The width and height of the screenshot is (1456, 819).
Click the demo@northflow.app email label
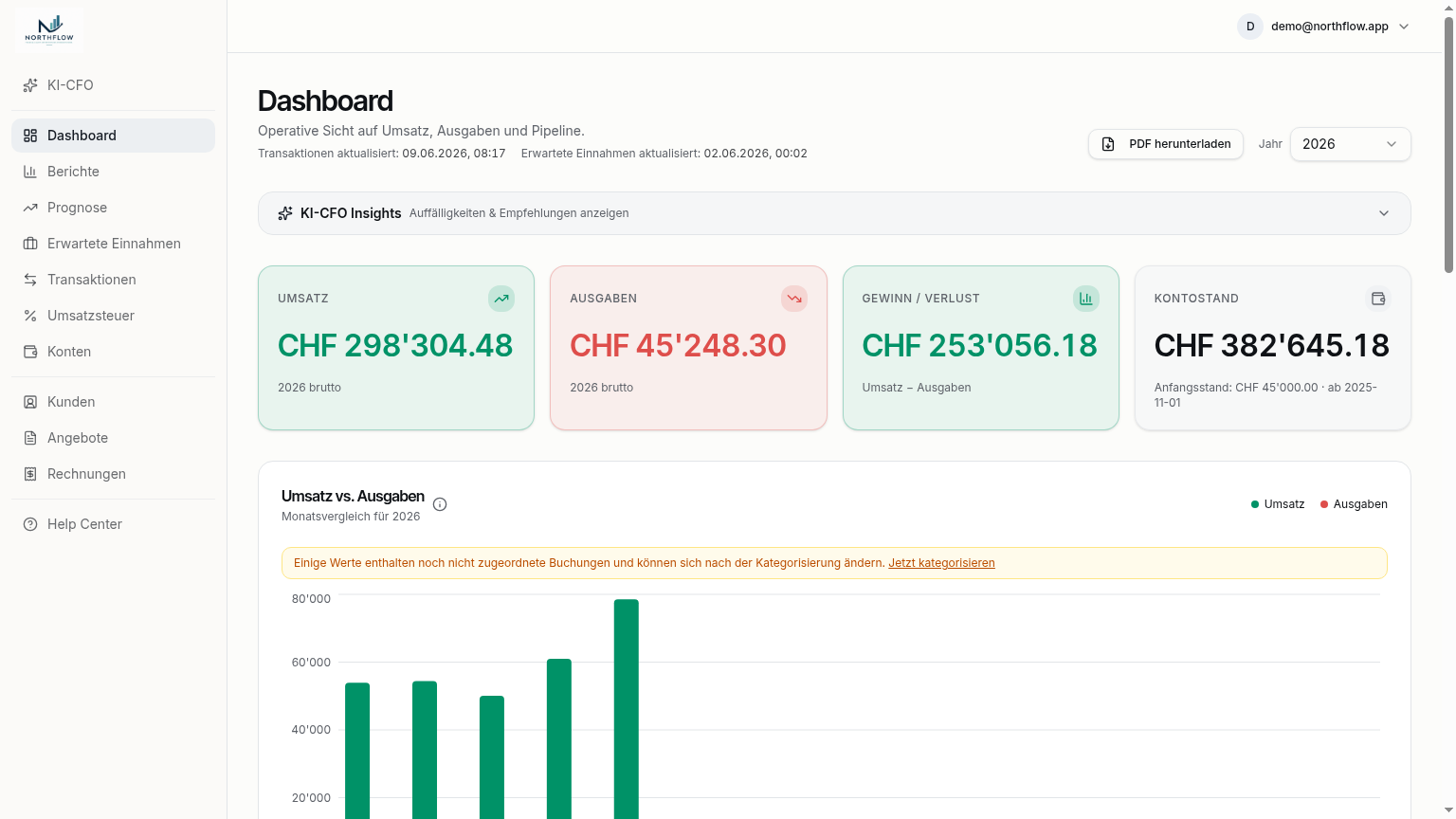[x=1330, y=27]
